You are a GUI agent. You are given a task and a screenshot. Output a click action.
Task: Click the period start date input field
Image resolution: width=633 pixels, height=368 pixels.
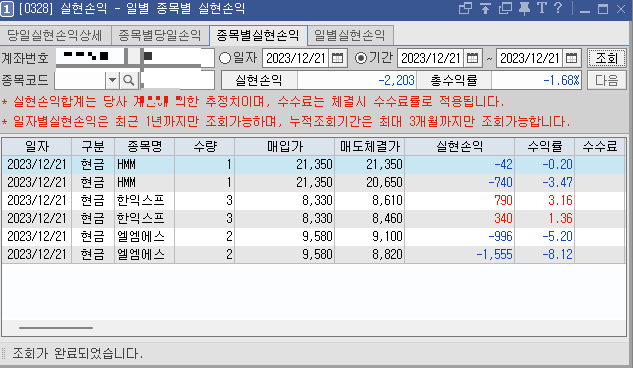431,59
